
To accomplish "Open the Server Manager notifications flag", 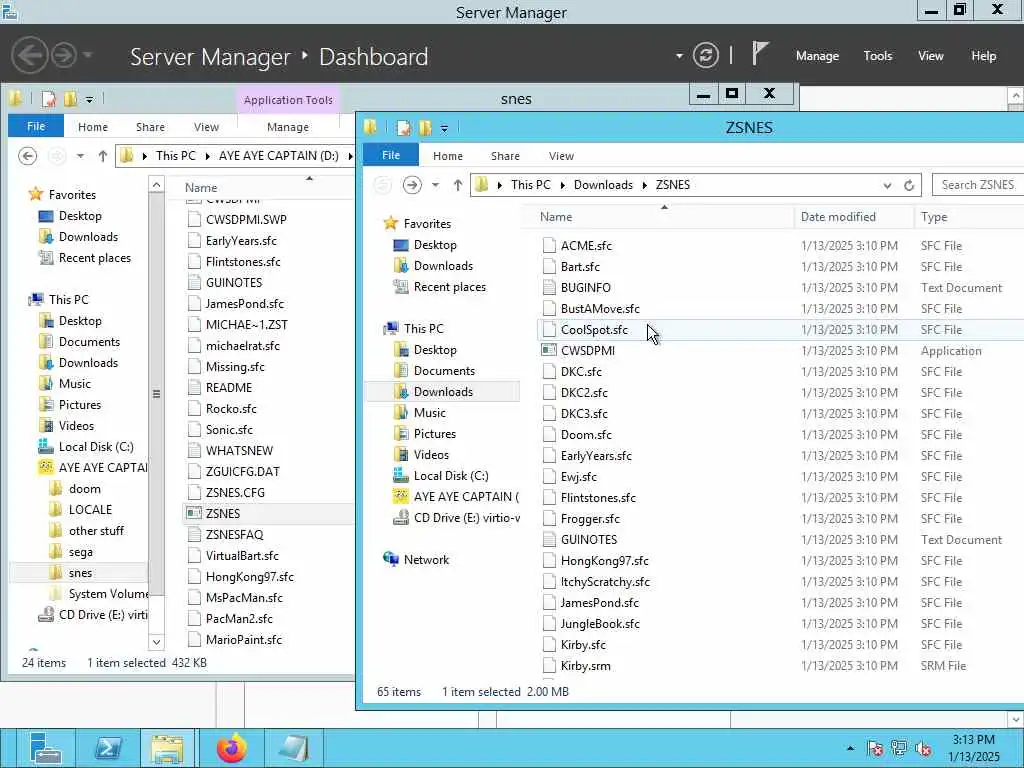I will [760, 54].
